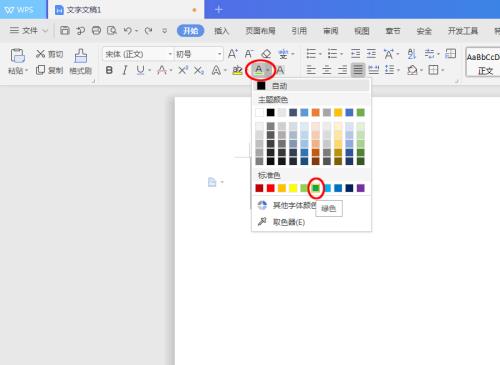Click the insert table grid icon
The image size is (500, 365).
point(450,54)
